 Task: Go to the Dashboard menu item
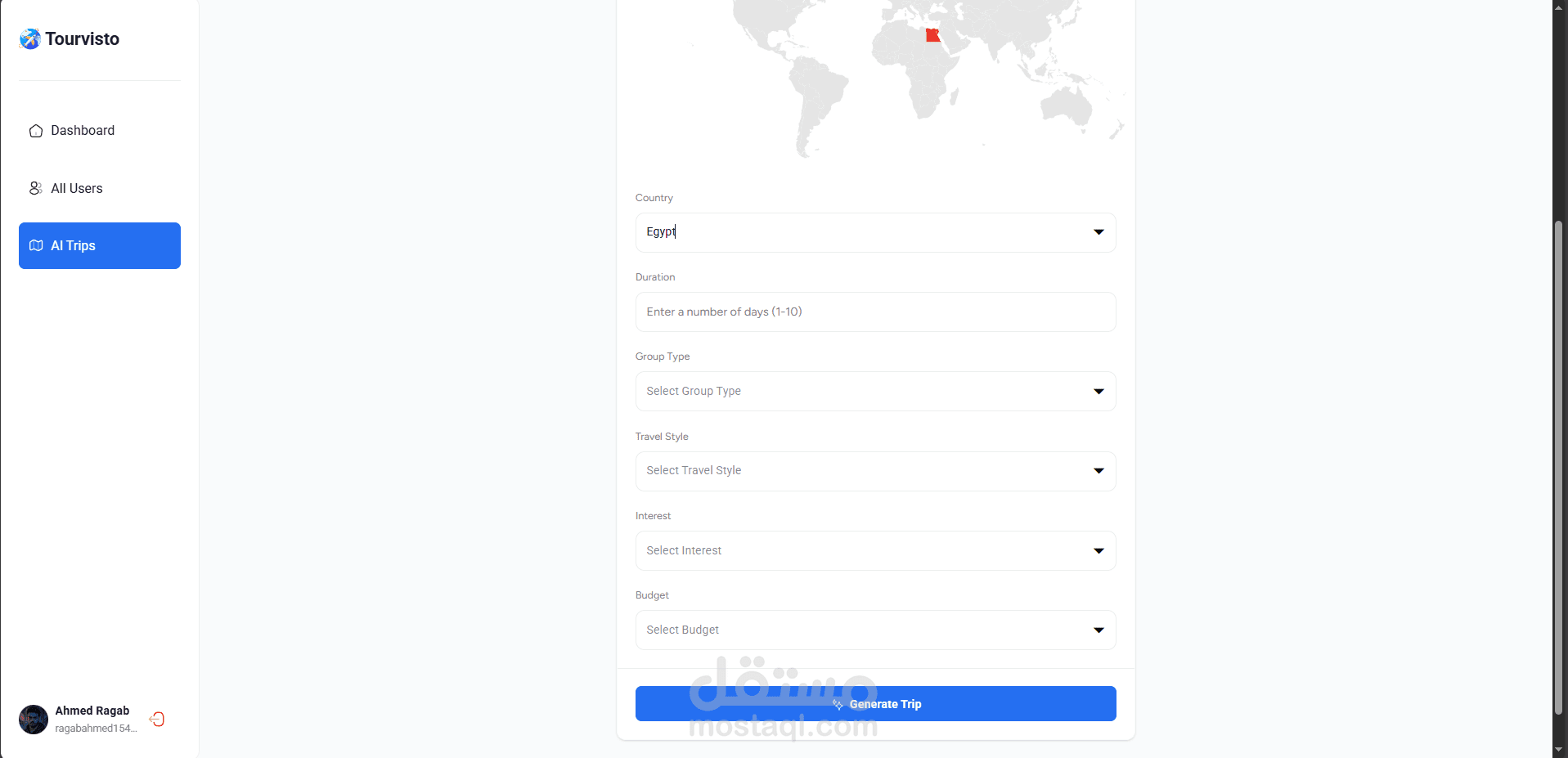(x=83, y=131)
